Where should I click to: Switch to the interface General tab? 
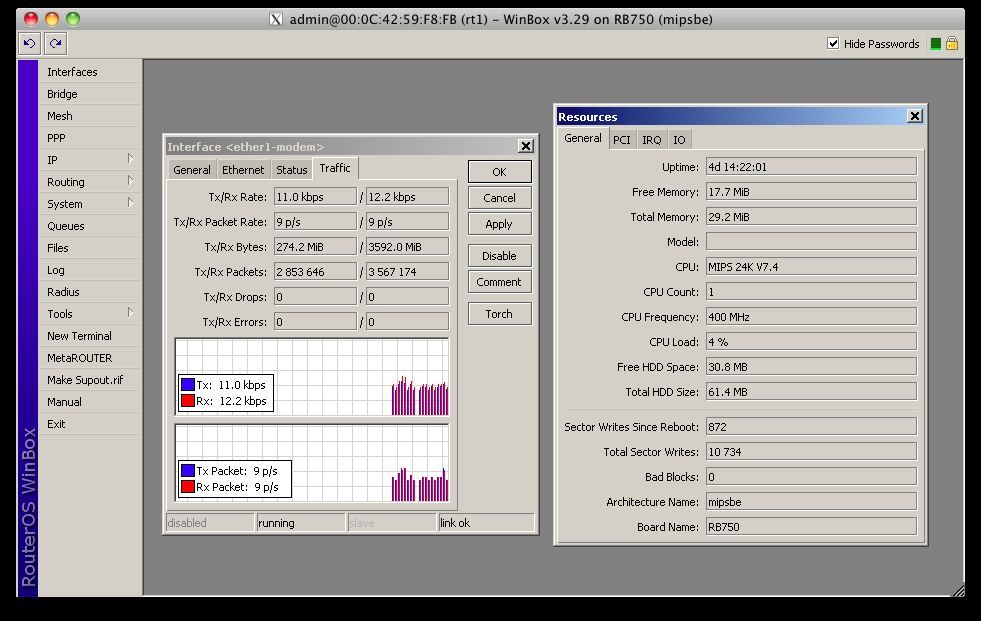191,169
